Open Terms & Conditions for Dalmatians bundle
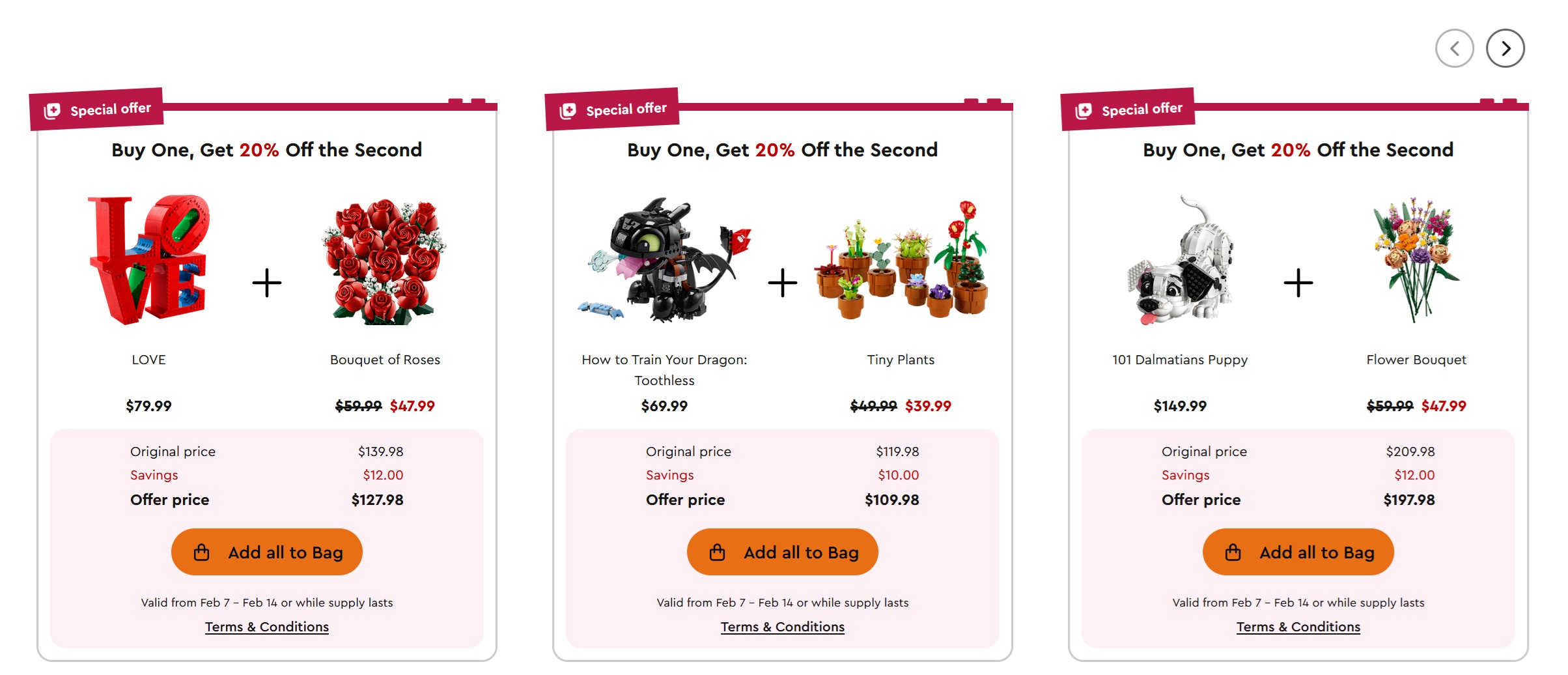 point(1298,627)
